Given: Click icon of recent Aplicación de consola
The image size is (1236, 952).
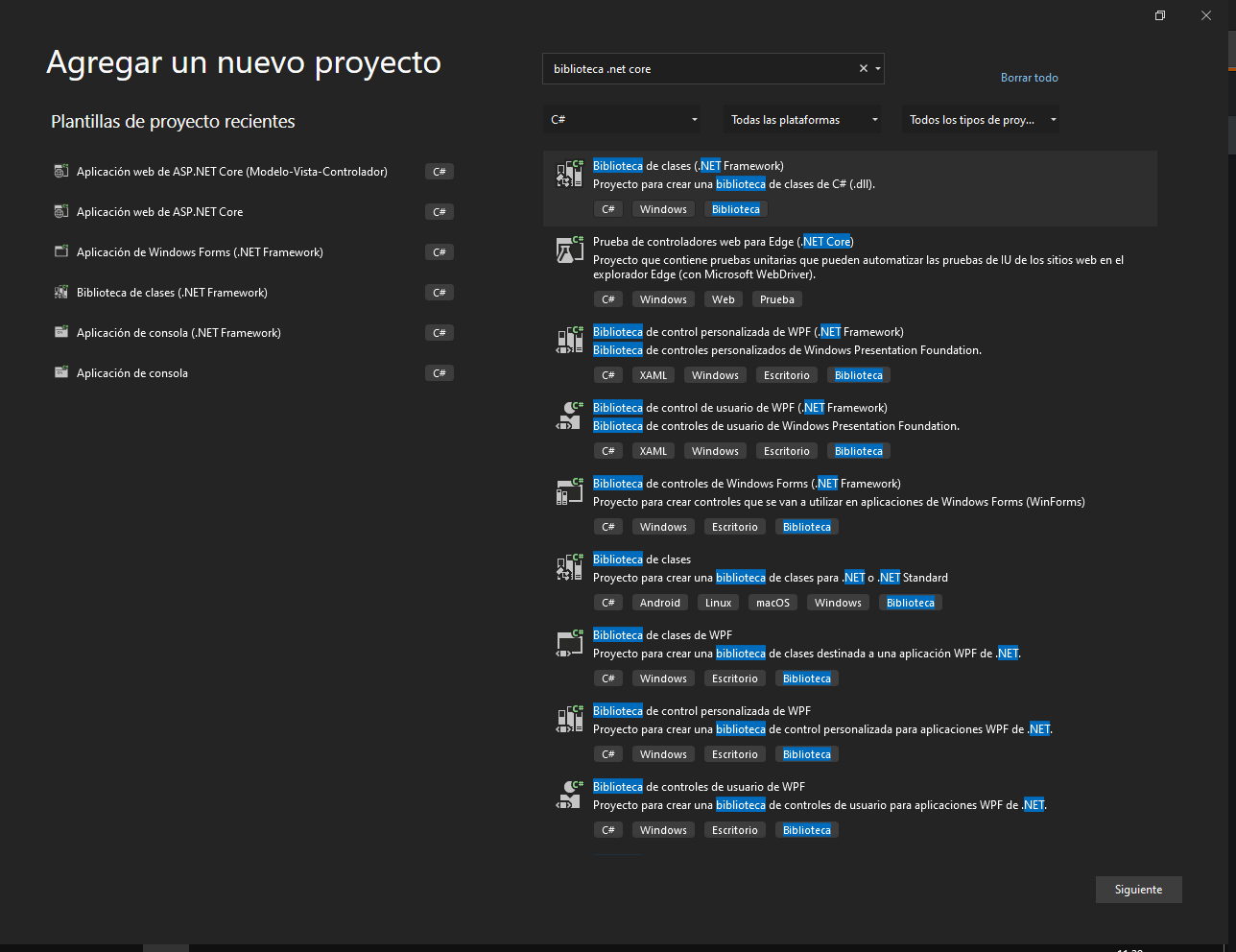Looking at the screenshot, I should coord(61,372).
